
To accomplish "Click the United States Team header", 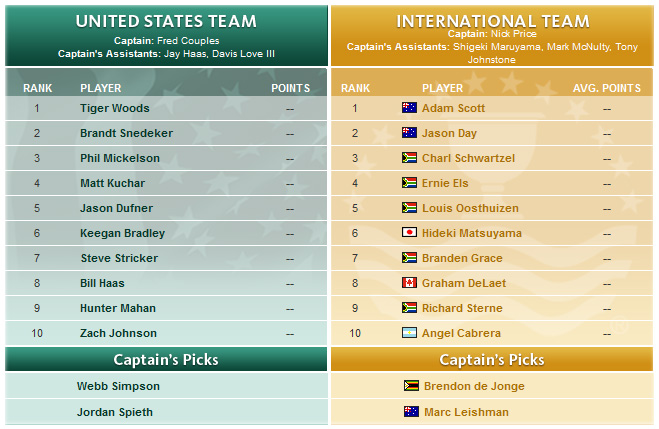I will click(x=166, y=21).
